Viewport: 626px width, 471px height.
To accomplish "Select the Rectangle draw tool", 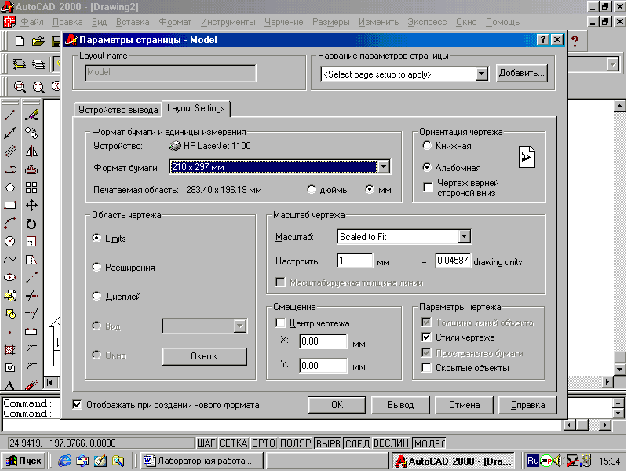I will click(x=10, y=205).
